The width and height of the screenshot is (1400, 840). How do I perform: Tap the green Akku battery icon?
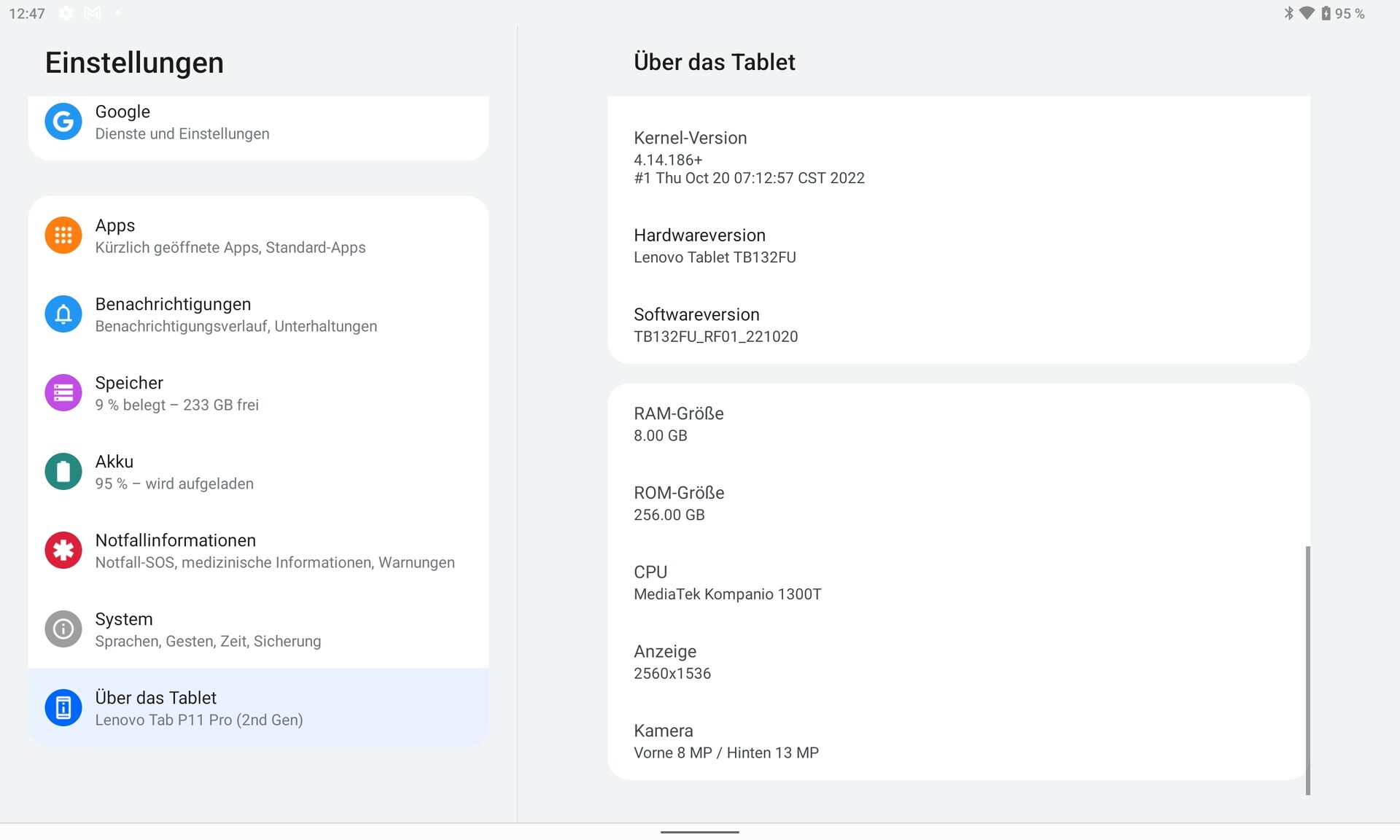point(63,472)
